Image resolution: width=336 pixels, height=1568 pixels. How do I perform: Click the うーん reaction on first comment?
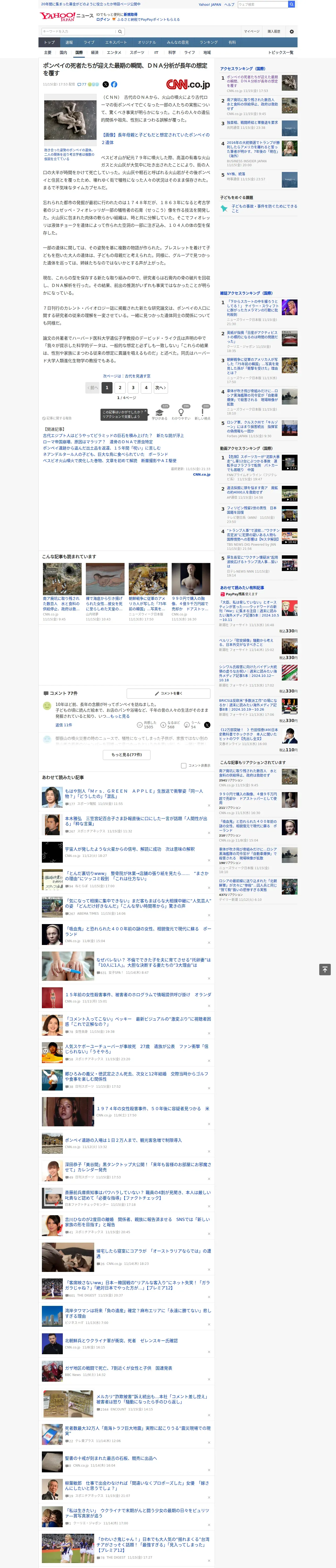[x=192, y=725]
